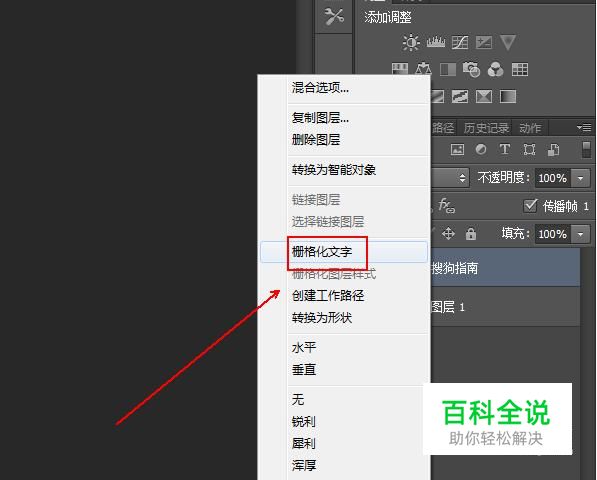Choose 删除图层 from context menu

[x=344, y=140]
